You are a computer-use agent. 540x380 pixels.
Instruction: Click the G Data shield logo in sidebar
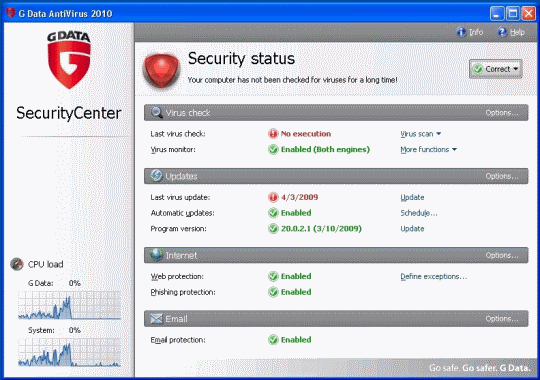click(69, 60)
